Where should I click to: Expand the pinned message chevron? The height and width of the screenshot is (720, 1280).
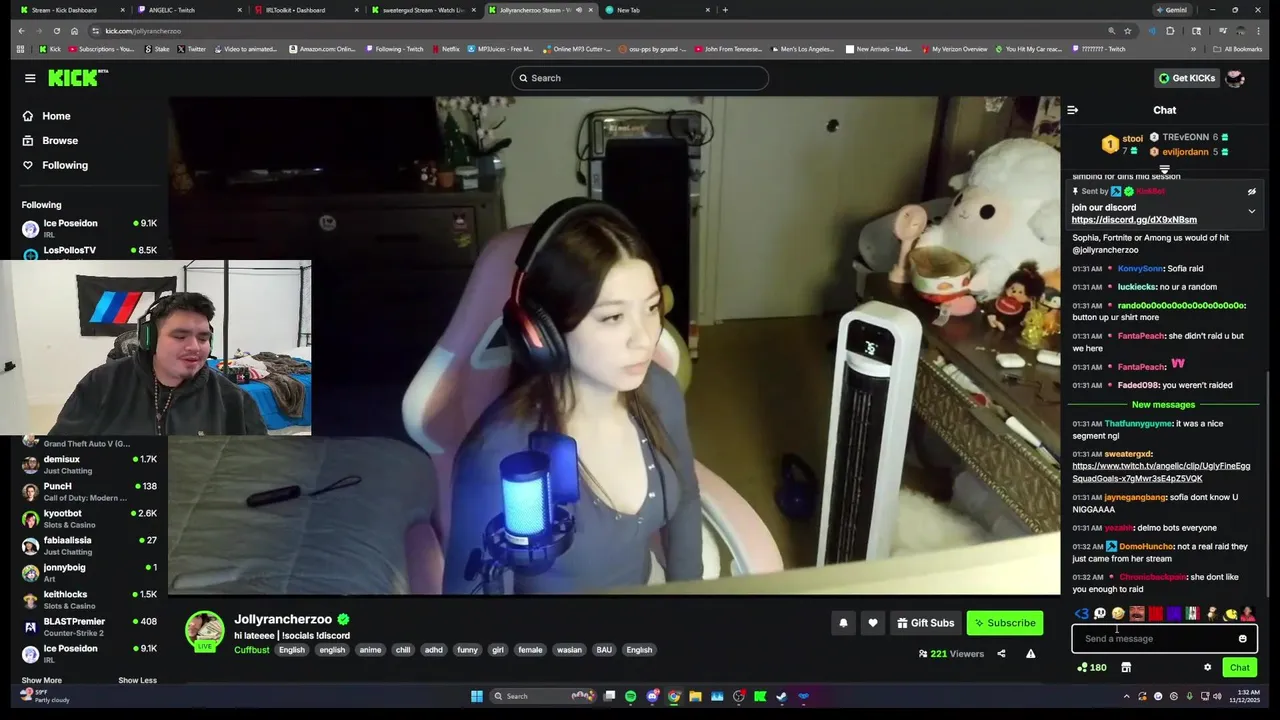[1251, 211]
